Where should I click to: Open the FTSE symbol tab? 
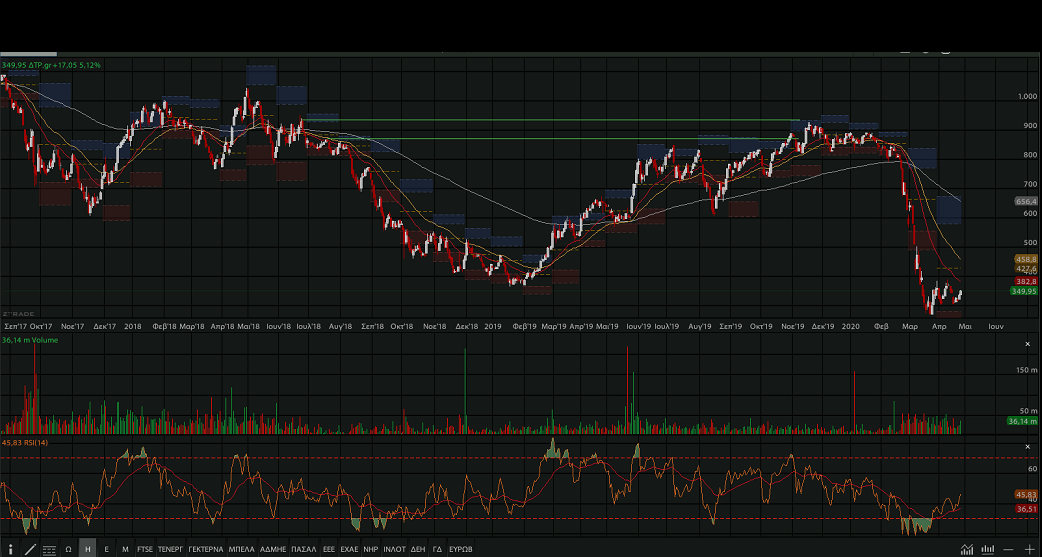145,549
